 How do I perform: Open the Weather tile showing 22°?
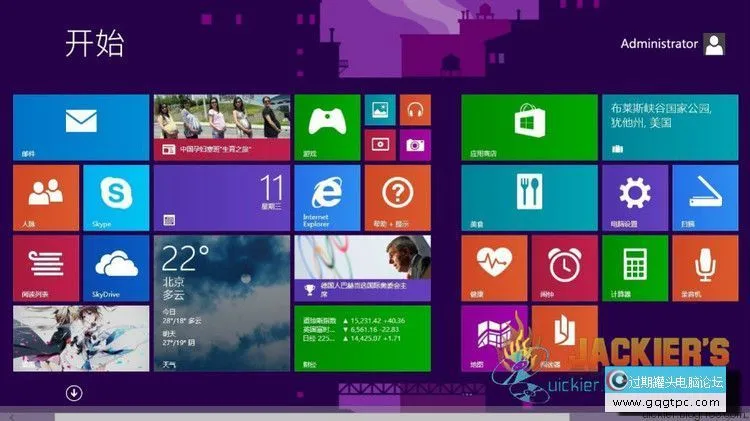click(x=221, y=303)
